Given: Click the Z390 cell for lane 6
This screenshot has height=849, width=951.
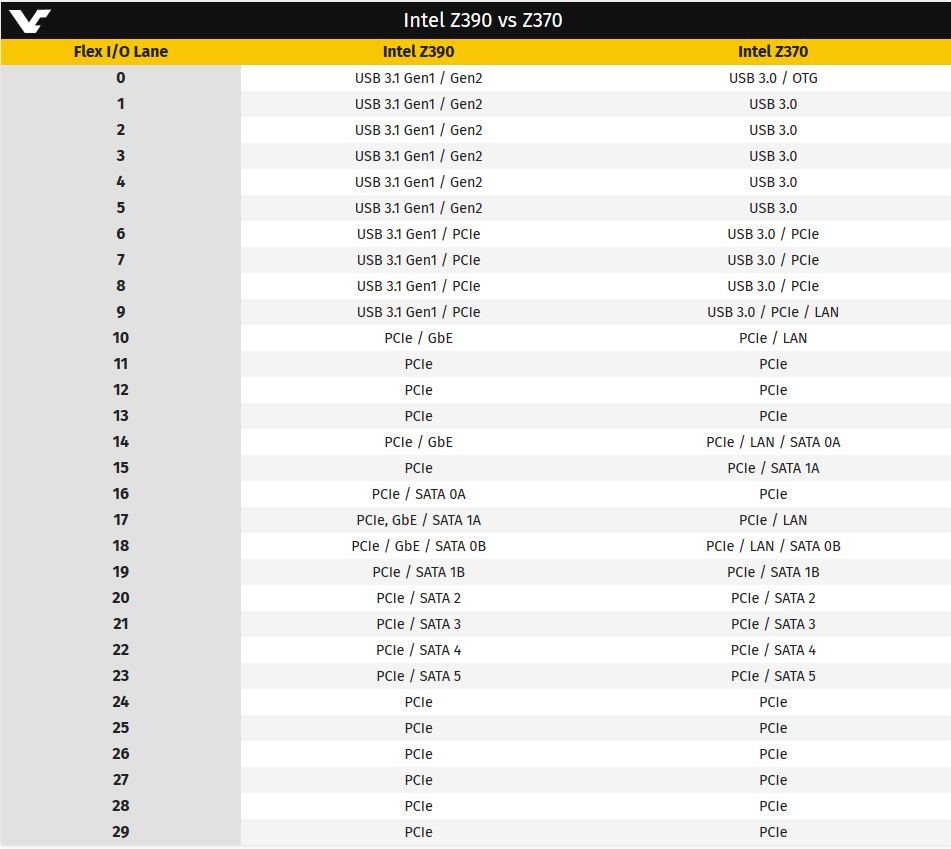Looking at the screenshot, I should [x=418, y=234].
